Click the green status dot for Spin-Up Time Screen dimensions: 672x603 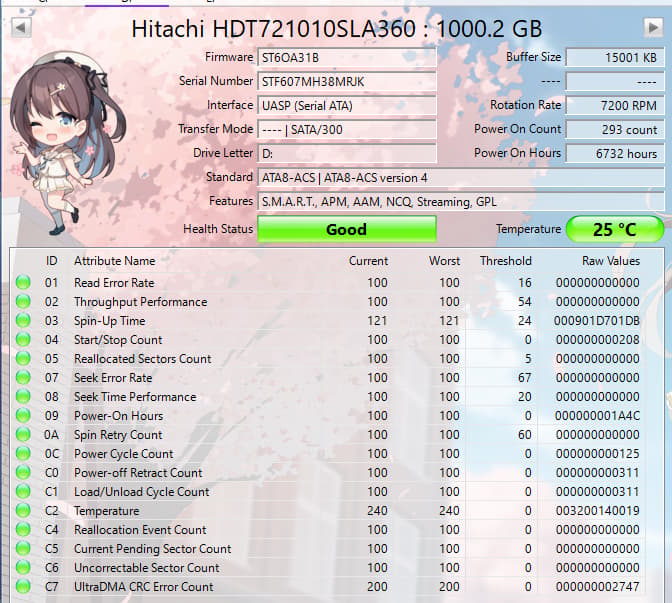point(23,321)
